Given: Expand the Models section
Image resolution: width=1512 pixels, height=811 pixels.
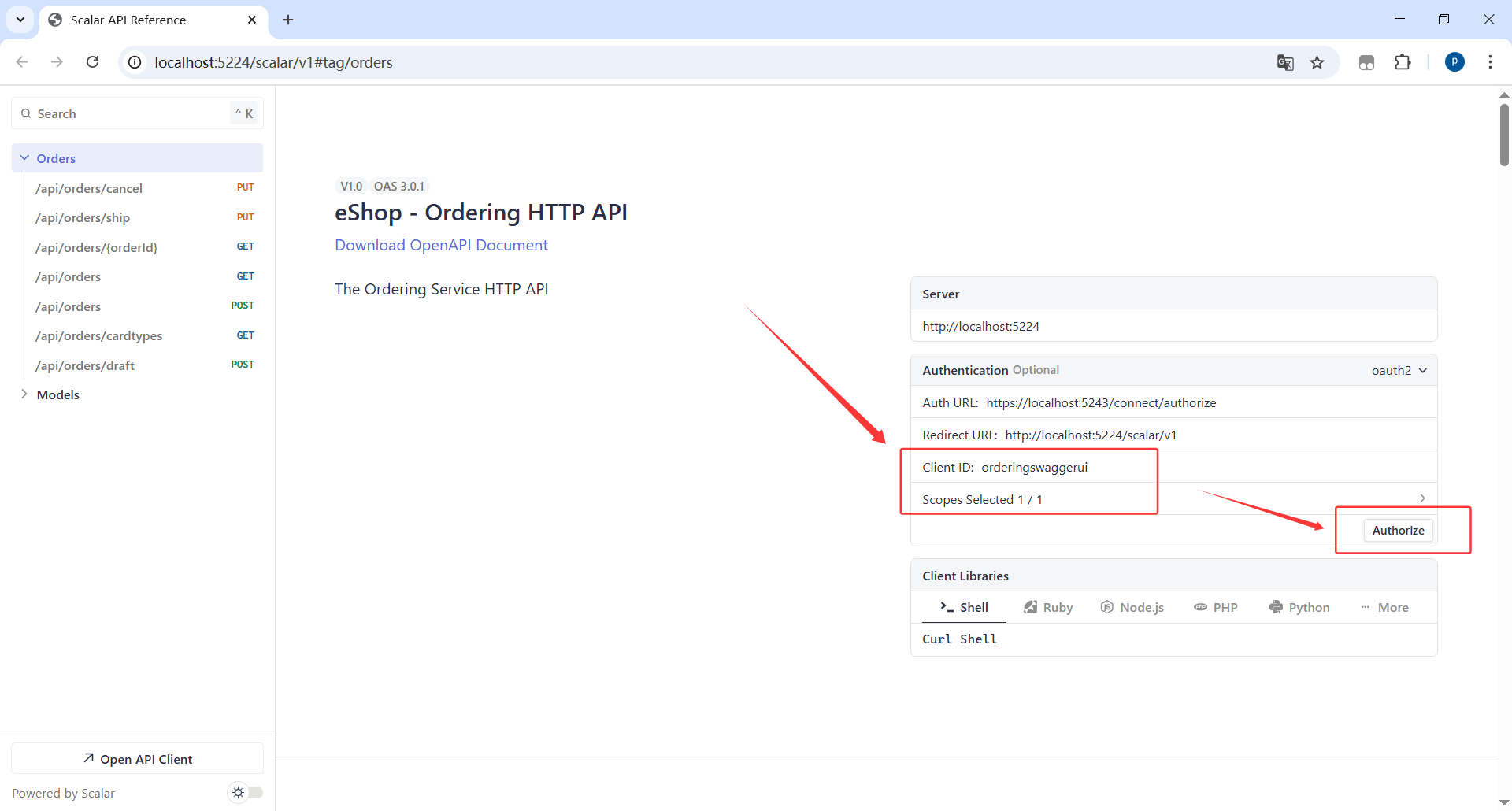Looking at the screenshot, I should [24, 394].
